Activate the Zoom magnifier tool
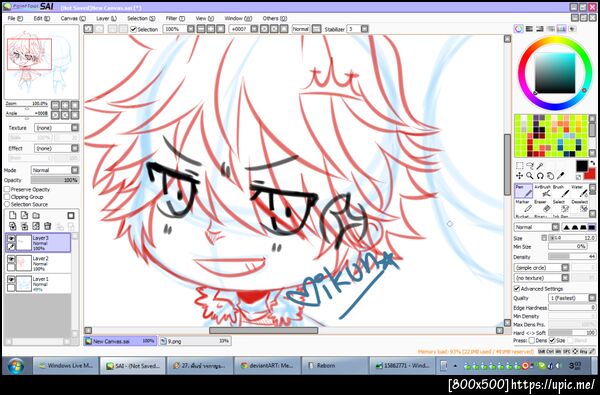 [x=530, y=176]
